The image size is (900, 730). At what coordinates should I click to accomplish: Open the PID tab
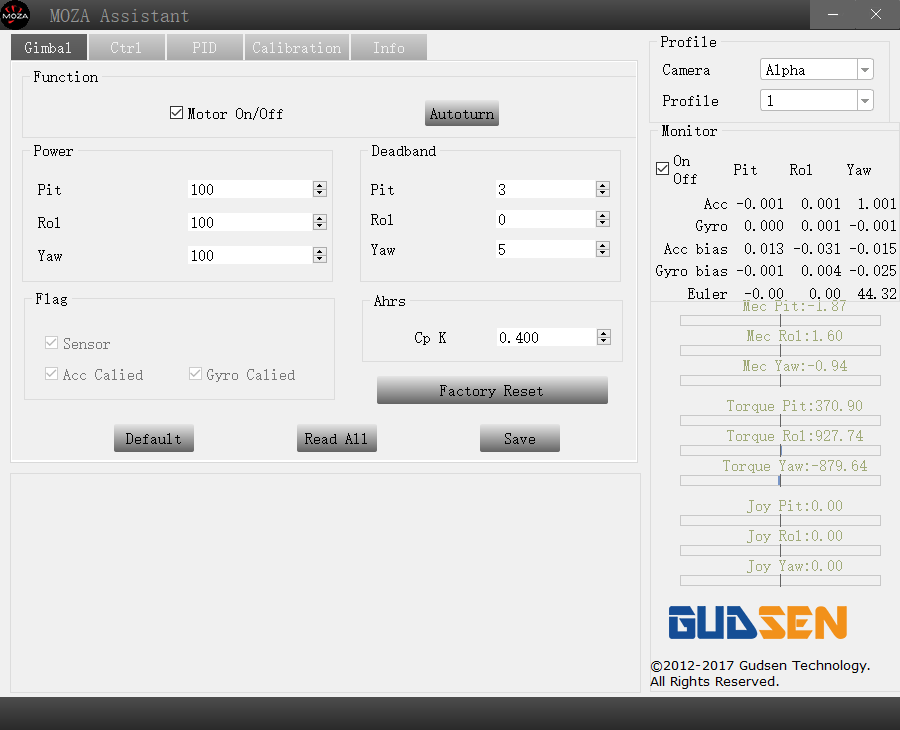(x=204, y=47)
